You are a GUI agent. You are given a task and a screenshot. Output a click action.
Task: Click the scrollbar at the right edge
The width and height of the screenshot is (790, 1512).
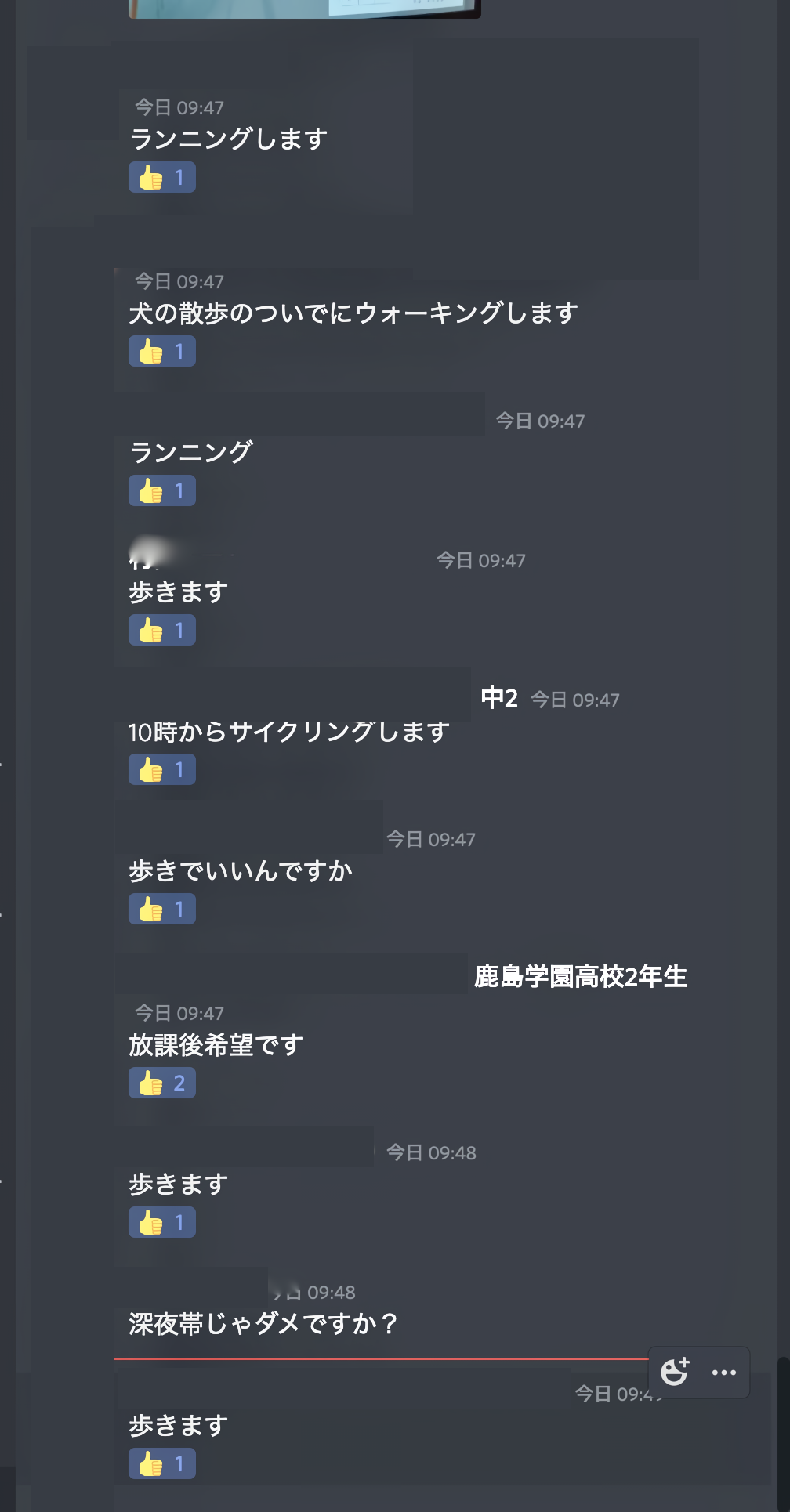click(x=783, y=1426)
